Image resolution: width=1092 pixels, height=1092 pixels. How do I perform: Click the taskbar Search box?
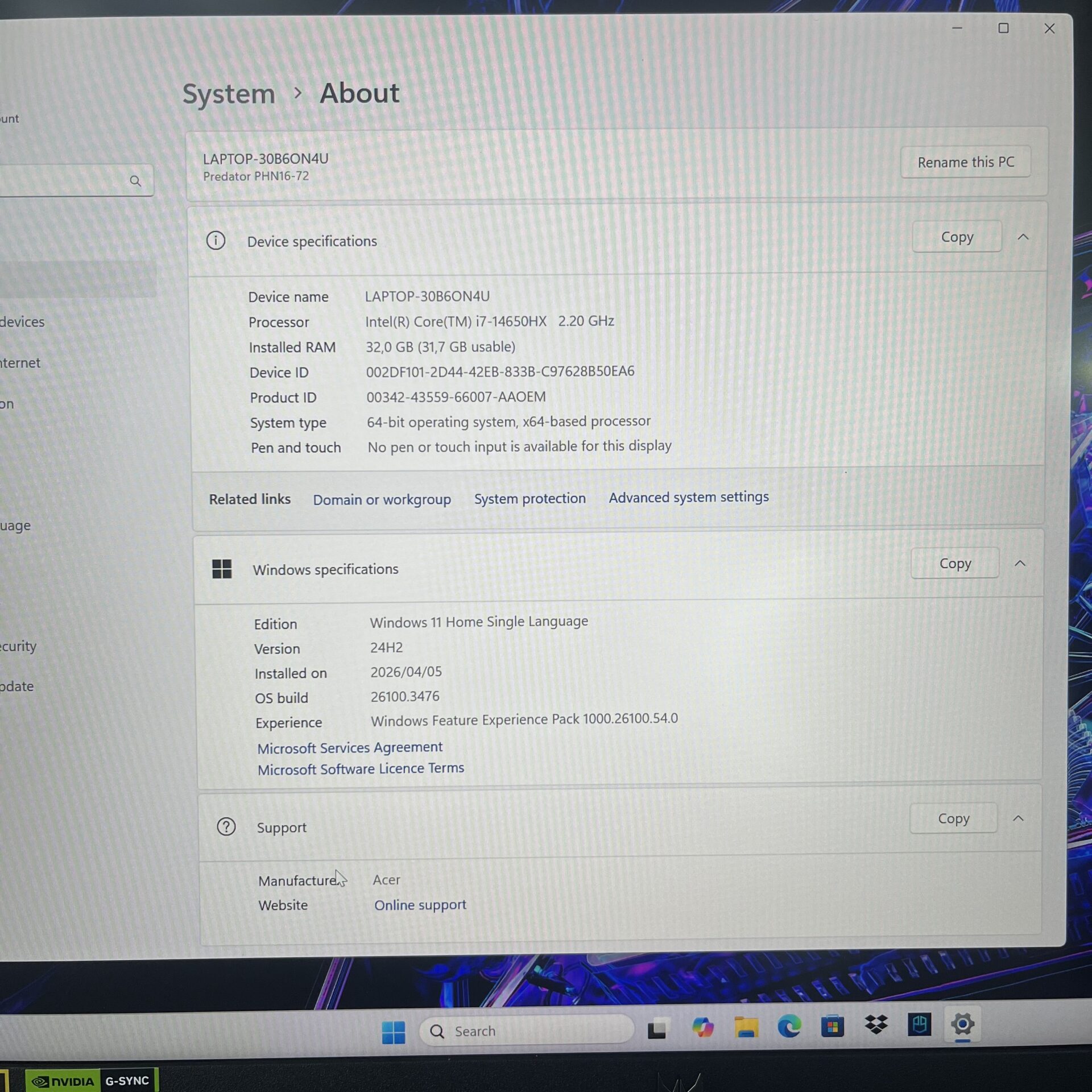click(x=527, y=1031)
